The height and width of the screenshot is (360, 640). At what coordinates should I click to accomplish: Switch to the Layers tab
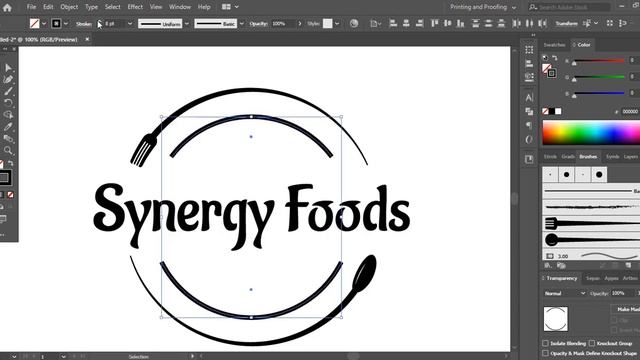click(631, 157)
